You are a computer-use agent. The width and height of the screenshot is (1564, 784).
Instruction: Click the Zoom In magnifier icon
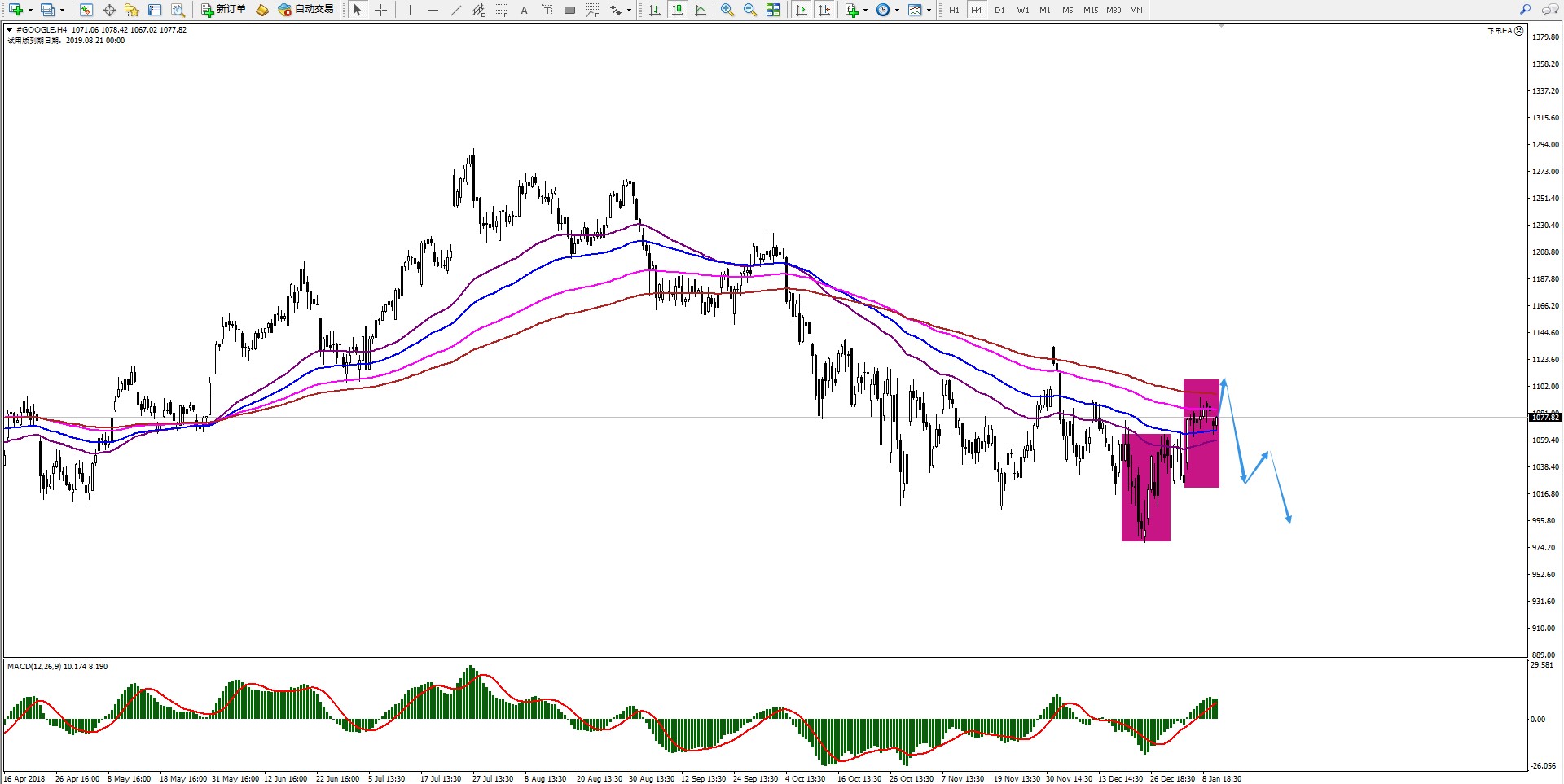(727, 10)
